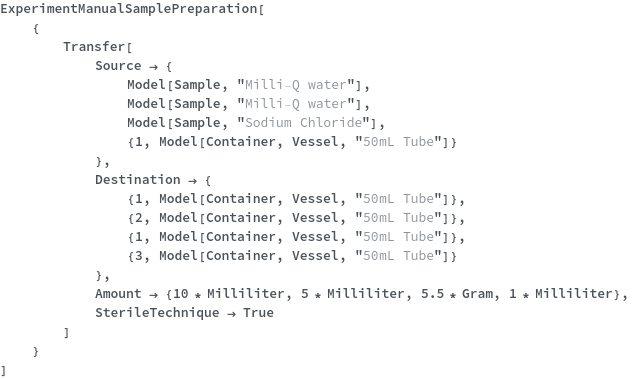The width and height of the screenshot is (634, 379).
Task: Click the ExperimentManualSamplePreparation function name
Action: coord(129,9)
